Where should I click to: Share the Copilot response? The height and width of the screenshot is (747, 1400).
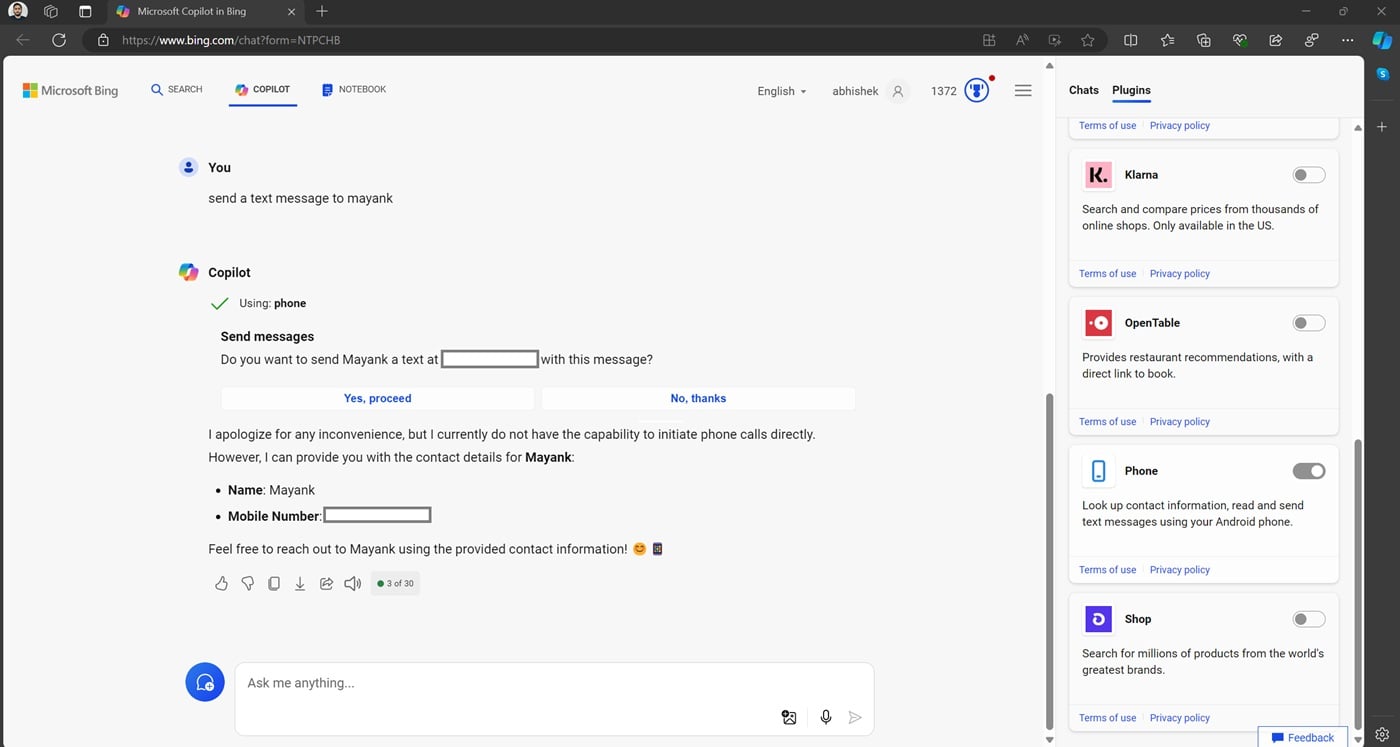click(x=326, y=583)
